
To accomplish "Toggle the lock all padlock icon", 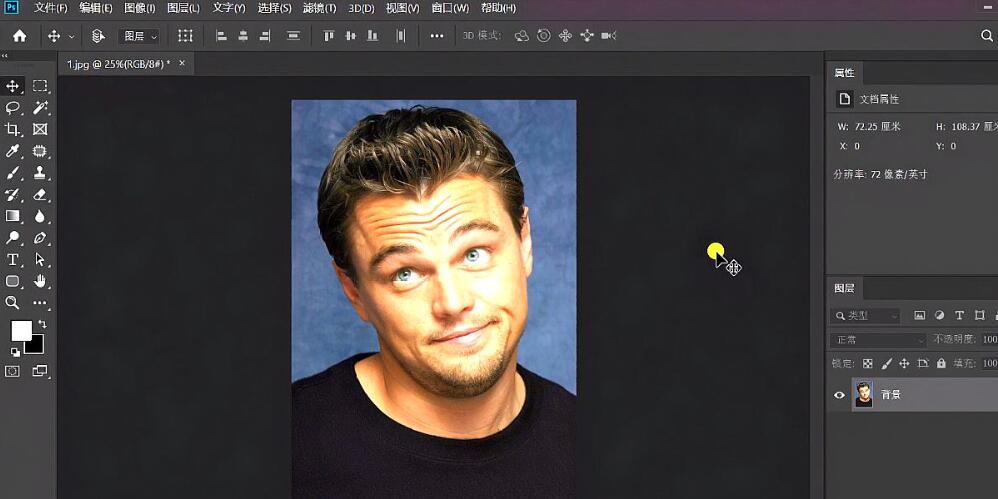I will [941, 364].
